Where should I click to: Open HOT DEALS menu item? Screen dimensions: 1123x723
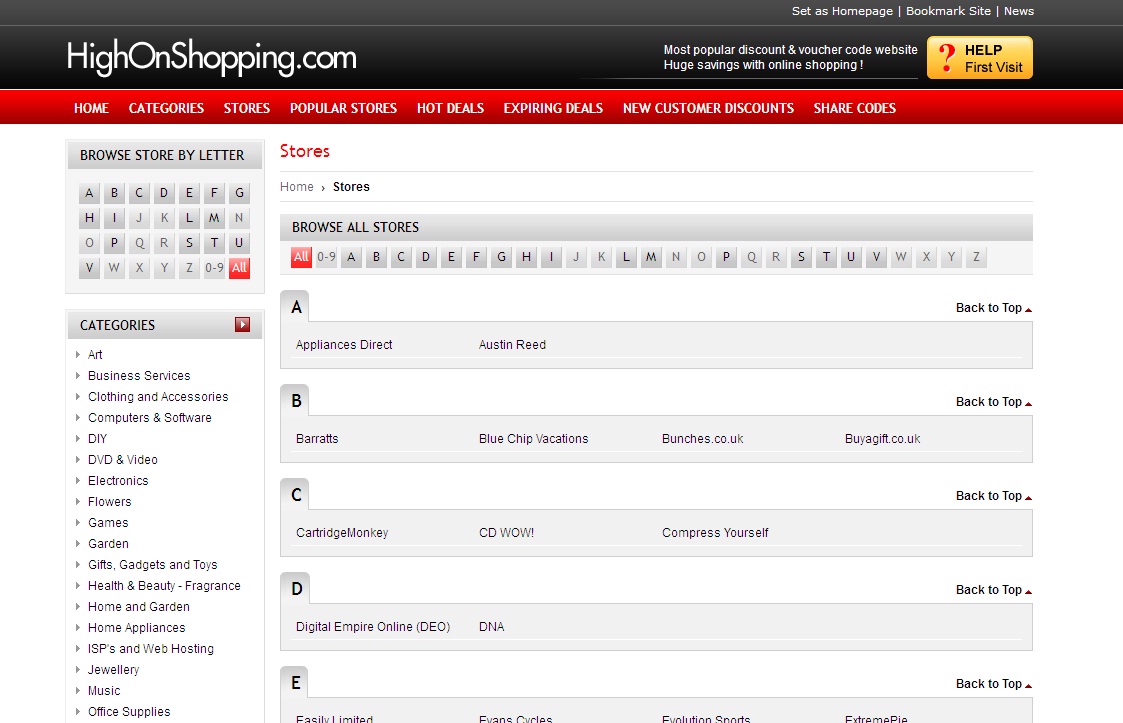point(450,108)
